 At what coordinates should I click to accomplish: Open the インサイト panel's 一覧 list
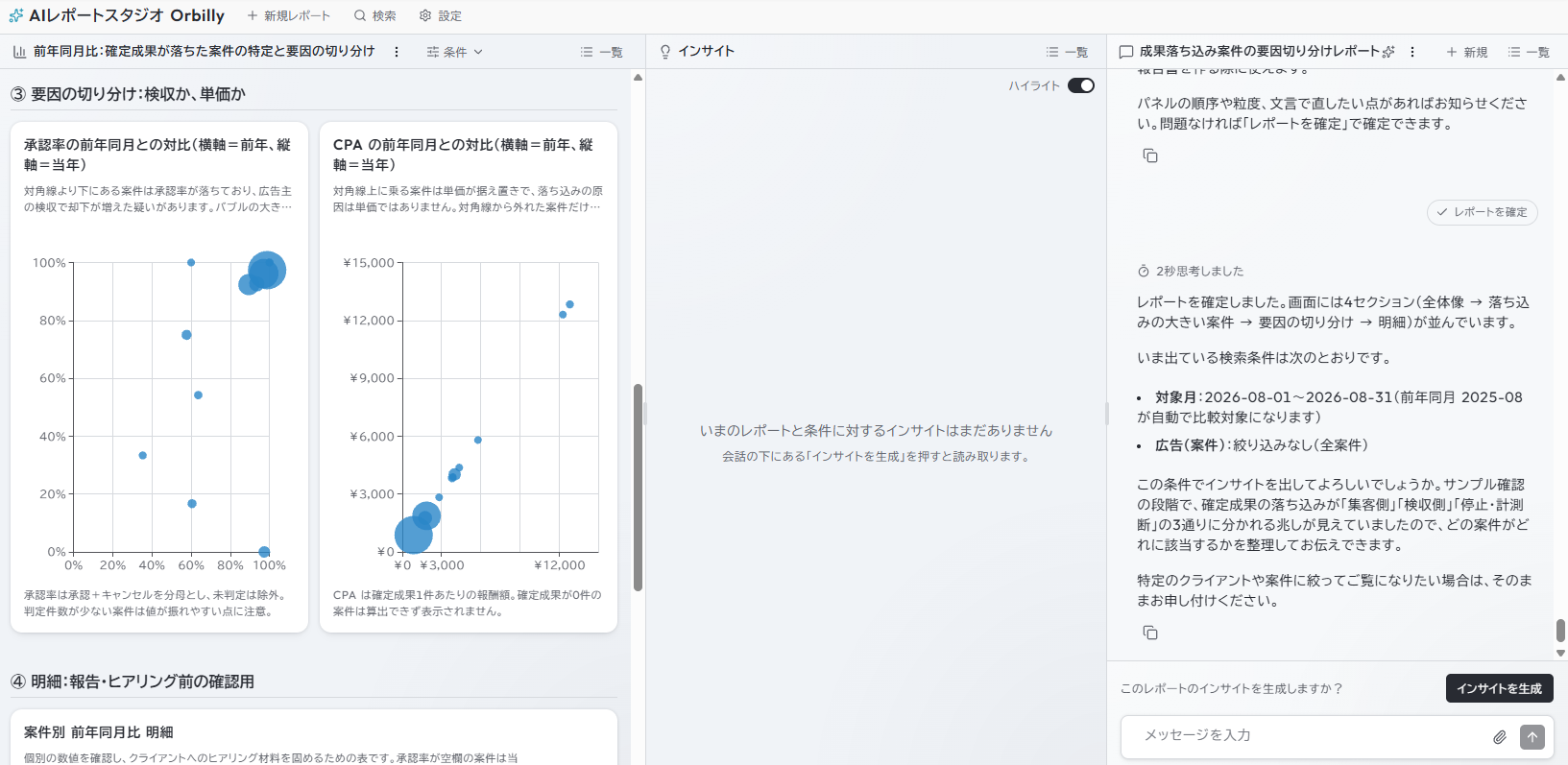pyautogui.click(x=1067, y=52)
